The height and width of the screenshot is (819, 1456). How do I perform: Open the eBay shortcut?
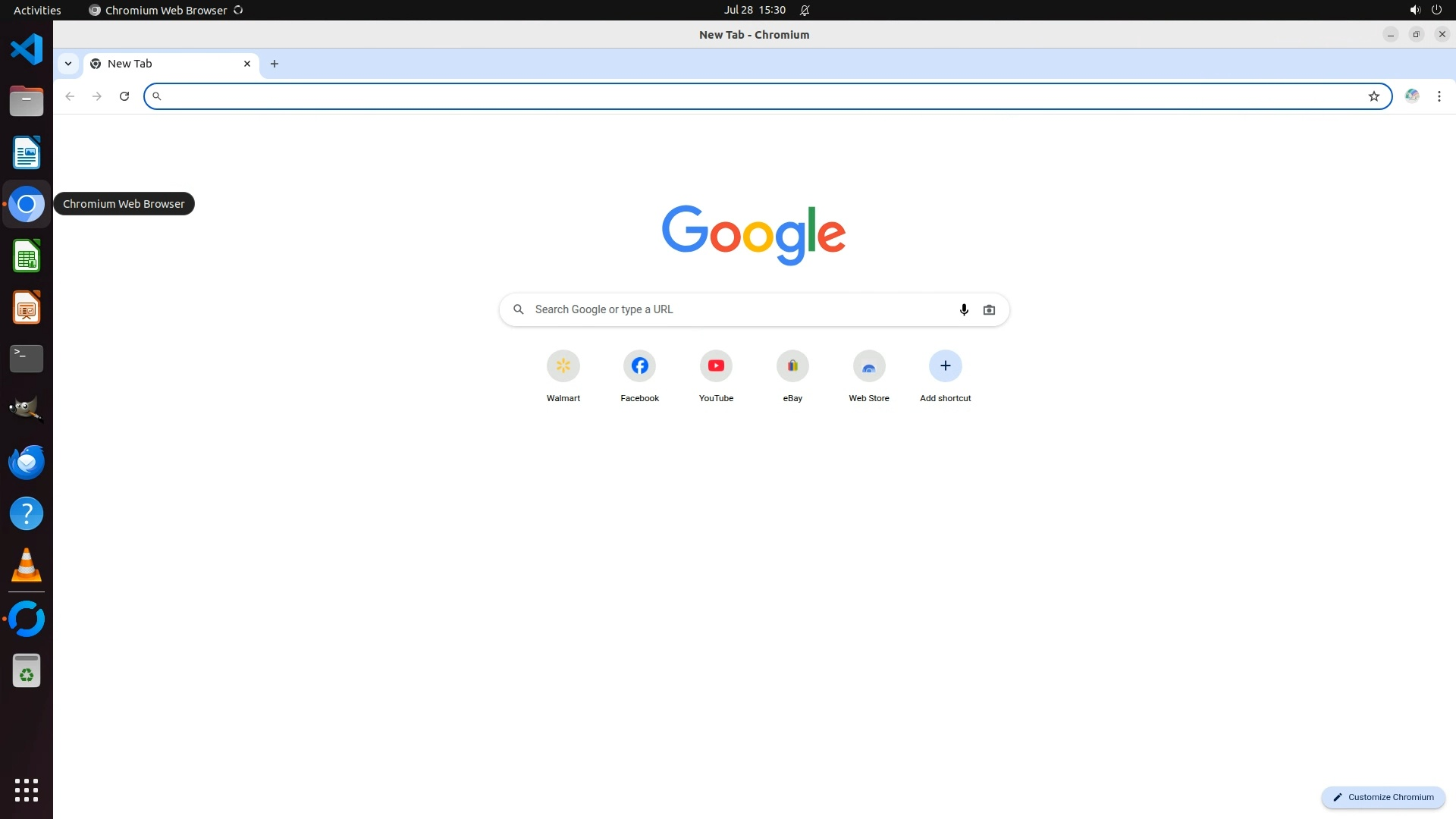792,366
